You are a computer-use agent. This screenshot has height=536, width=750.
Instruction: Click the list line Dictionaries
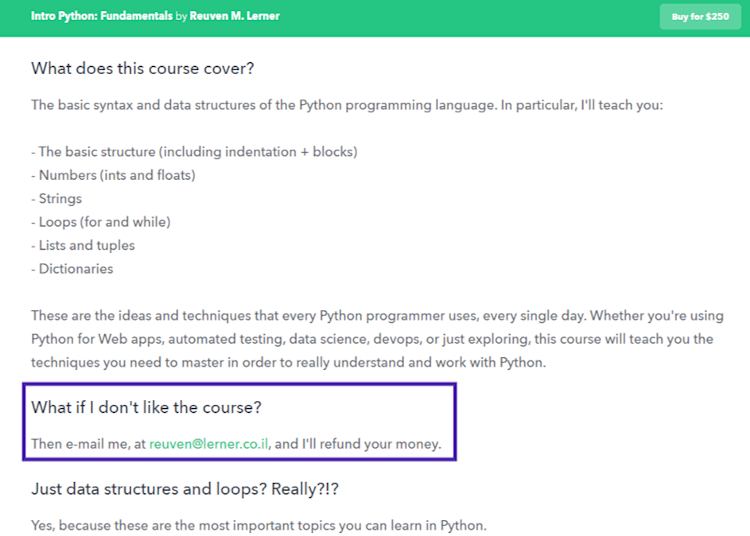[72, 269]
